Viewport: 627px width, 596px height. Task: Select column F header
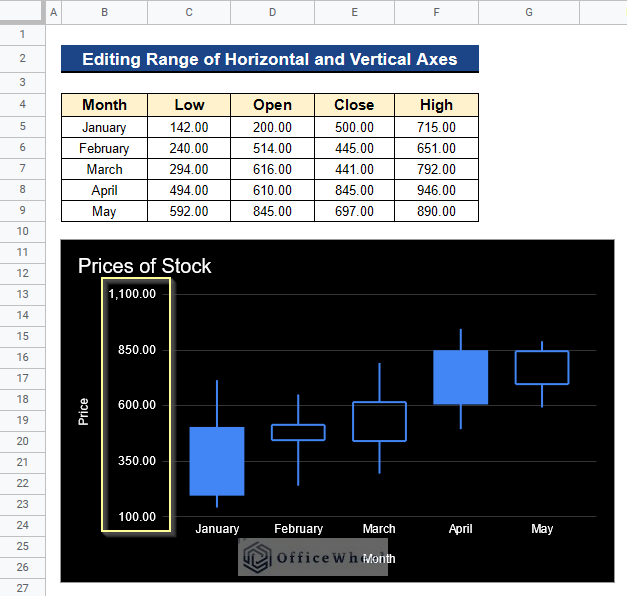[x=436, y=12]
